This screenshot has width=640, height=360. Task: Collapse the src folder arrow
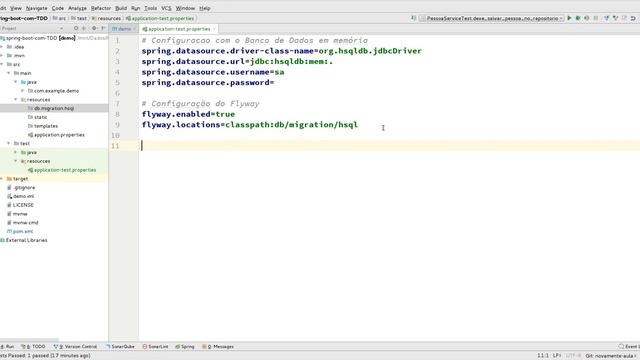tap(2, 64)
